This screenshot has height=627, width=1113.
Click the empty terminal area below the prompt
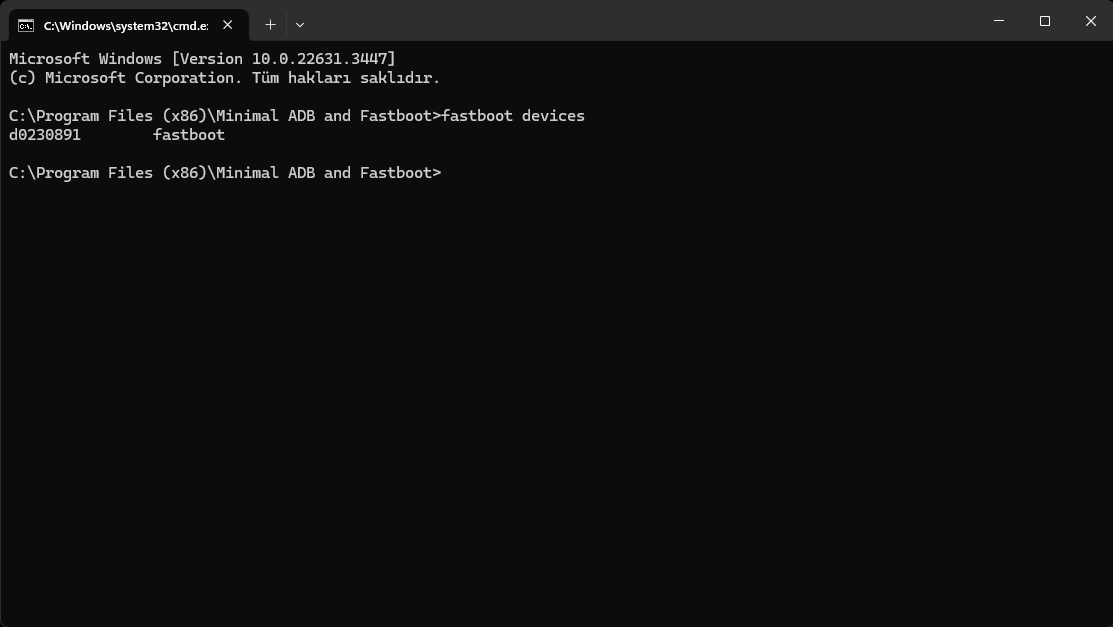pos(556,400)
